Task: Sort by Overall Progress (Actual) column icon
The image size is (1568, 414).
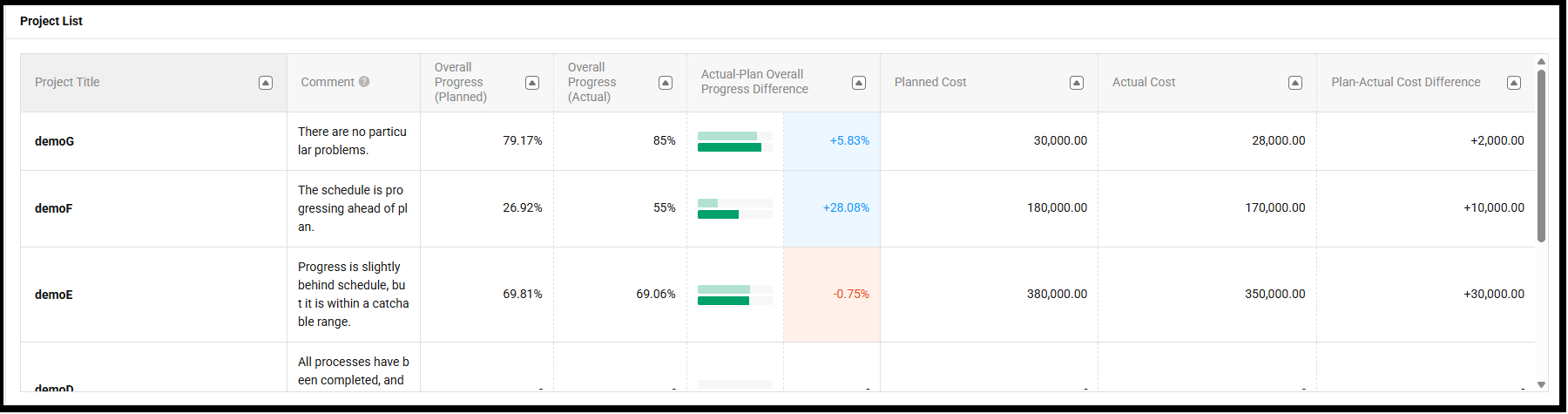Action: coord(666,83)
